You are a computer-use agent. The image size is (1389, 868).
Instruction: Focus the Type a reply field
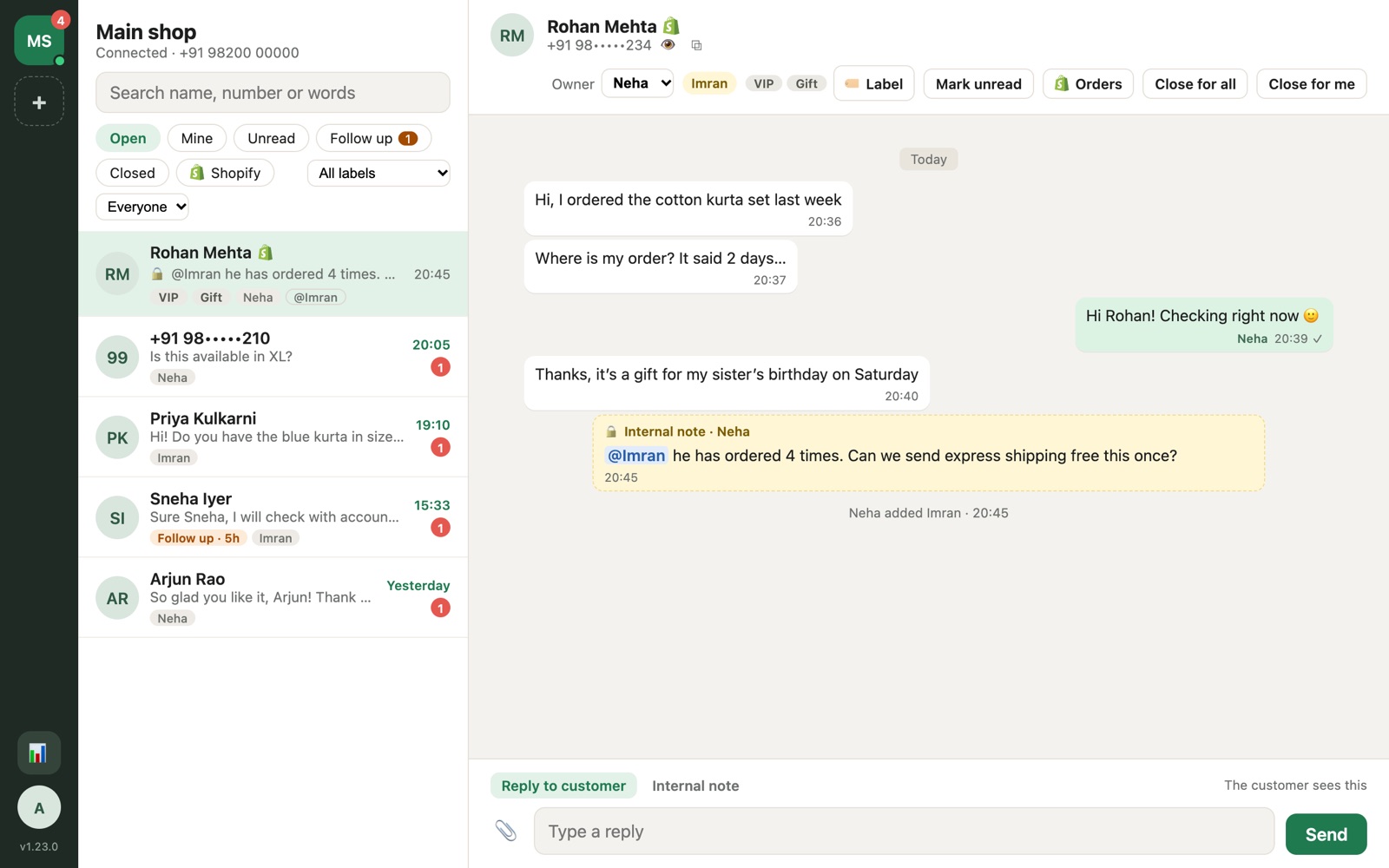tap(904, 832)
